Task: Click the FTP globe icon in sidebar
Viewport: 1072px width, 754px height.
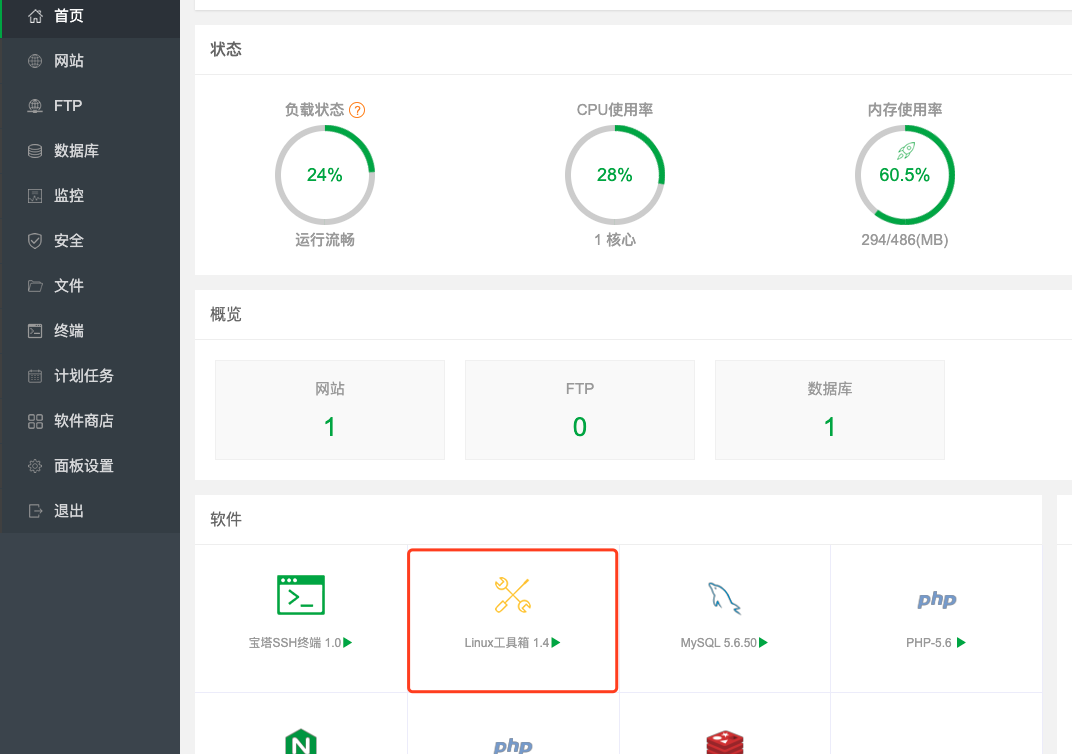Action: tap(35, 106)
